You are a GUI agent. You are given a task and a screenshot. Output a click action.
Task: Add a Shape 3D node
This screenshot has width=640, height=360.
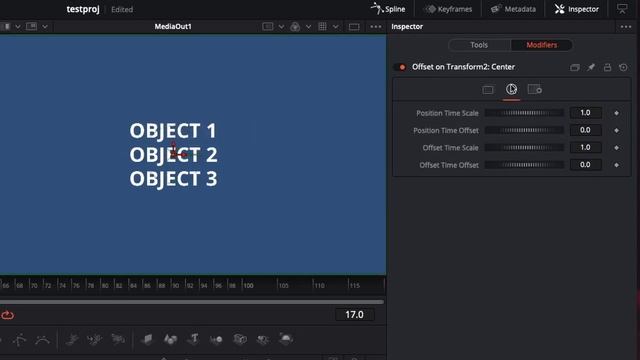(171, 340)
